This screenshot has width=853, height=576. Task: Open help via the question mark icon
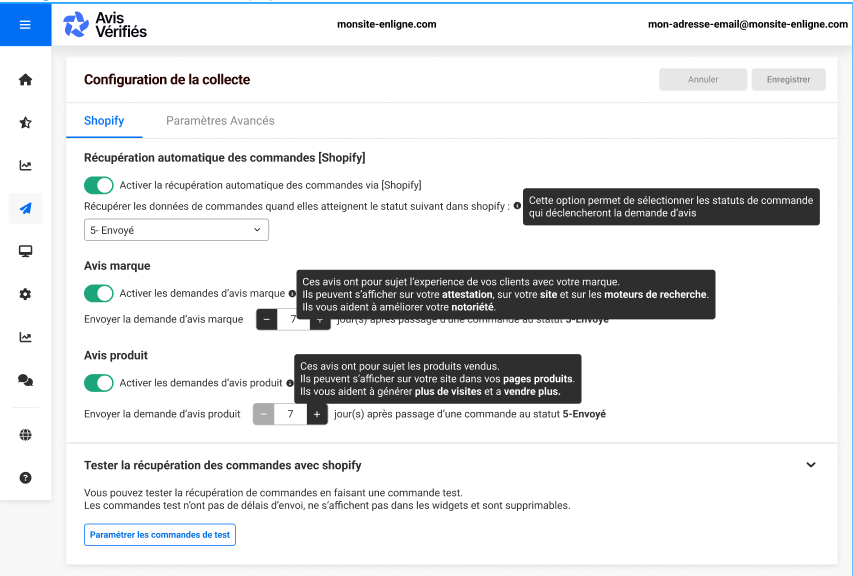coord(25,478)
